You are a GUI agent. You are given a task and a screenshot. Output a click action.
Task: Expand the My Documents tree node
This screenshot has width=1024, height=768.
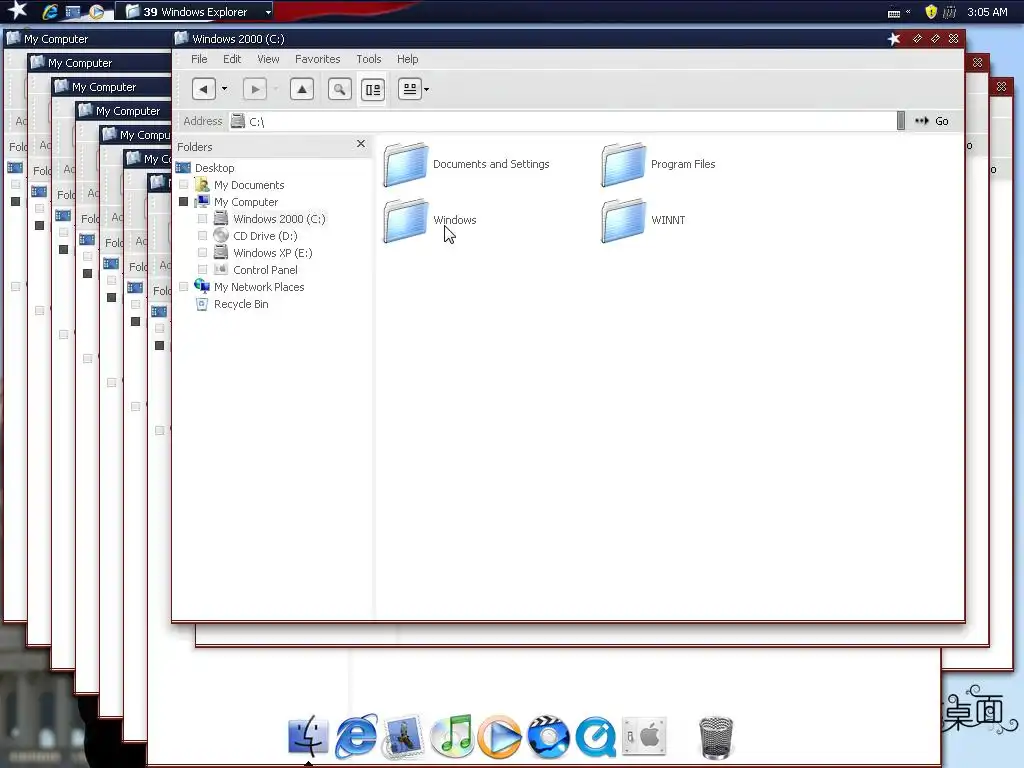click(184, 185)
